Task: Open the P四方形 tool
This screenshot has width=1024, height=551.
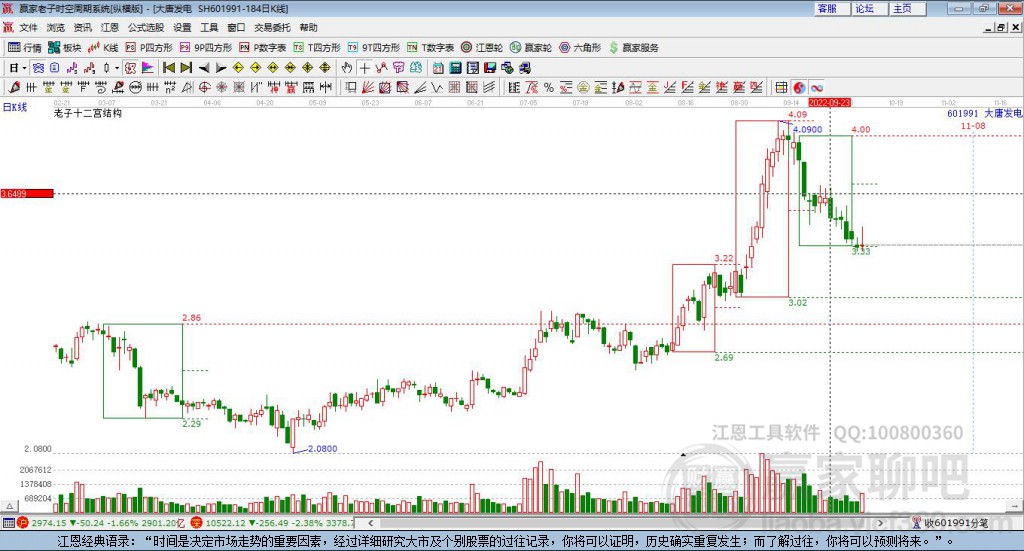Action: [149, 48]
